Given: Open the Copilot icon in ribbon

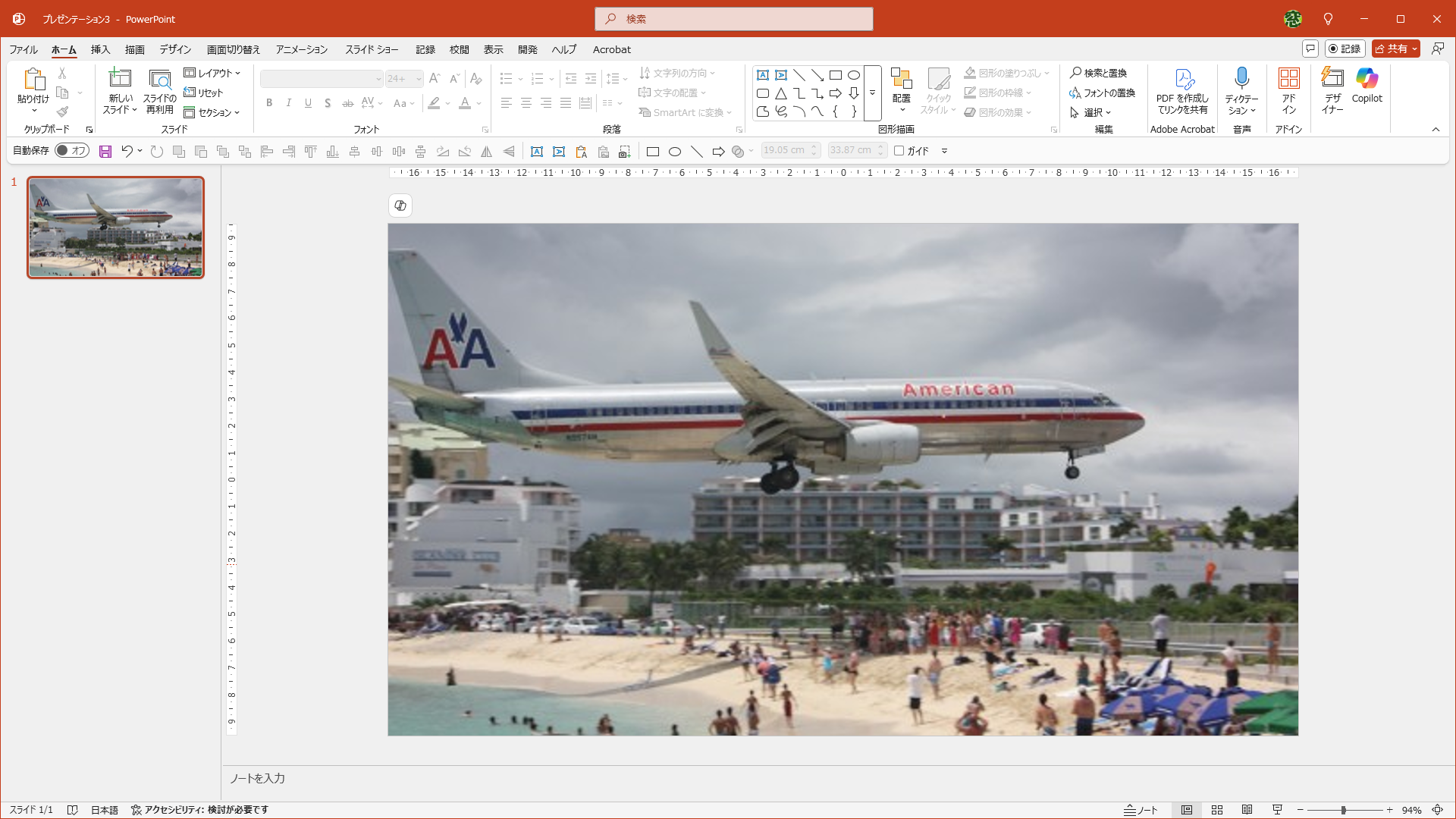Looking at the screenshot, I should 1367,79.
